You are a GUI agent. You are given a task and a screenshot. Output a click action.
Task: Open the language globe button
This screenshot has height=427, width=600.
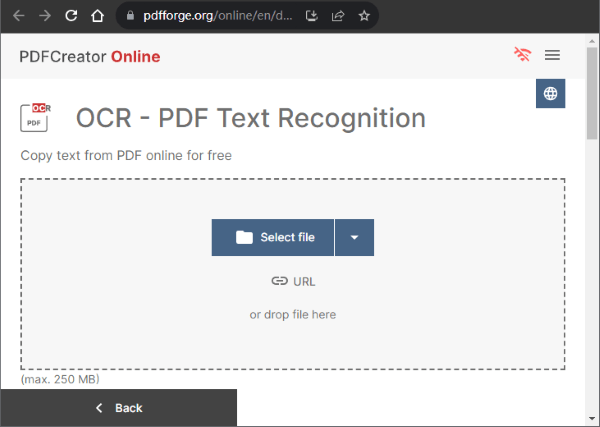(550, 93)
